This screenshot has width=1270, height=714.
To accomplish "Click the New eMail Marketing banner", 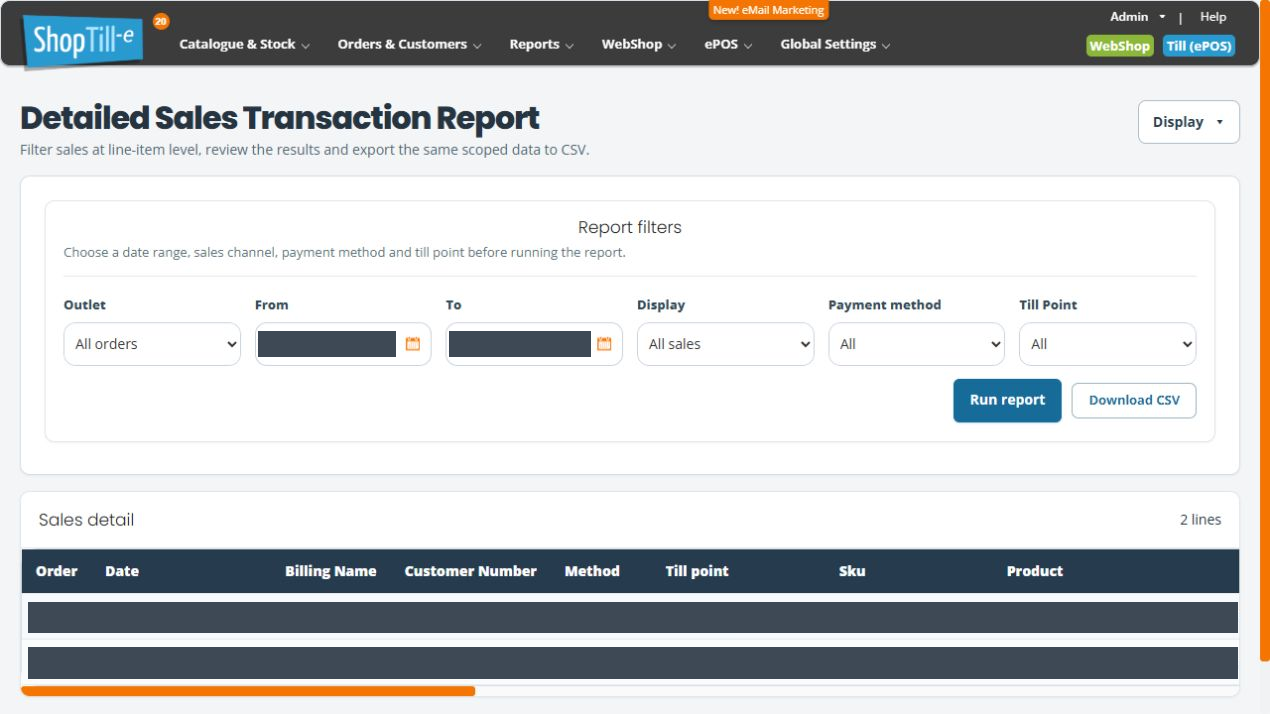I will pos(769,10).
